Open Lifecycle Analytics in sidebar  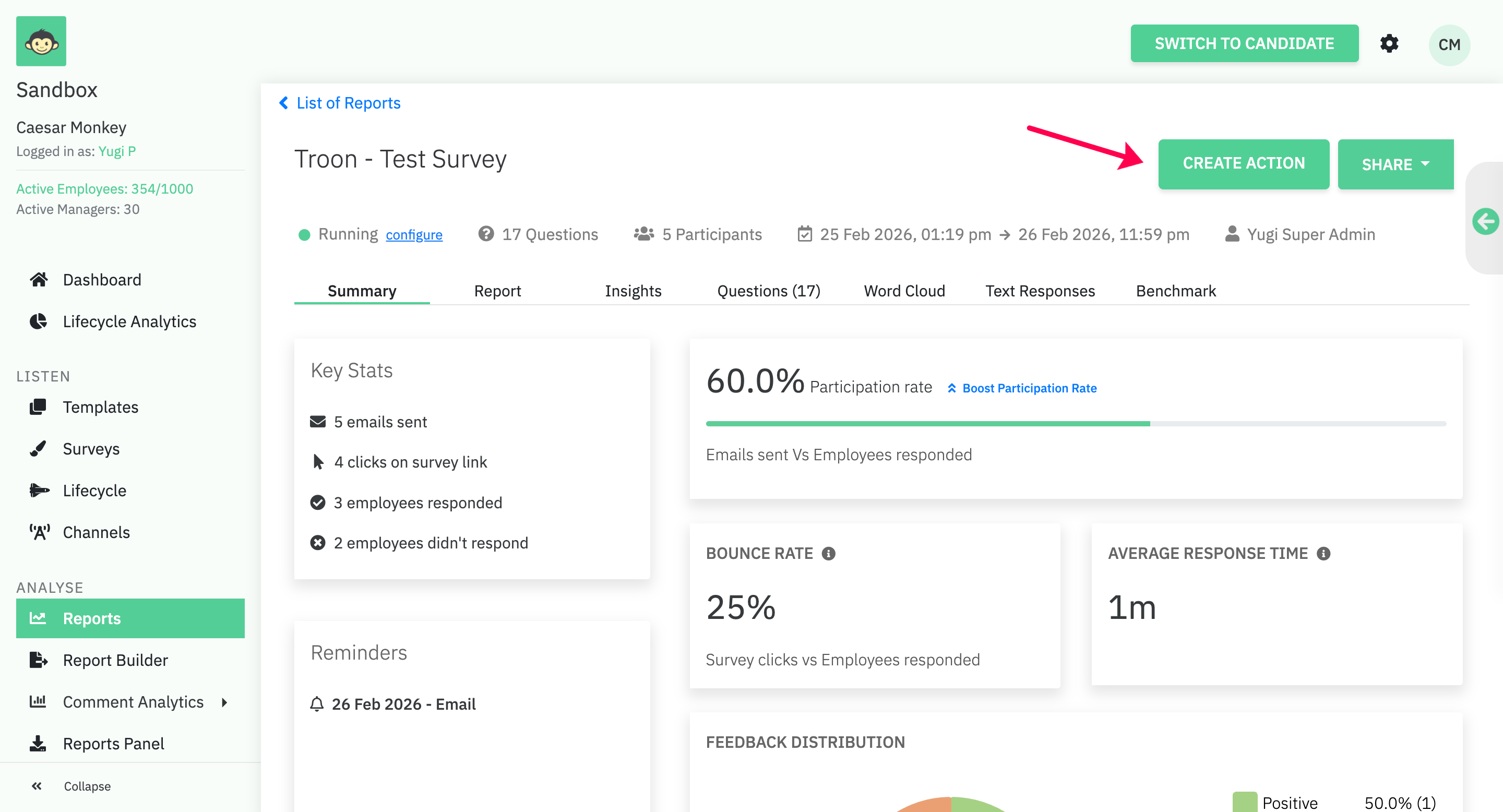point(129,321)
